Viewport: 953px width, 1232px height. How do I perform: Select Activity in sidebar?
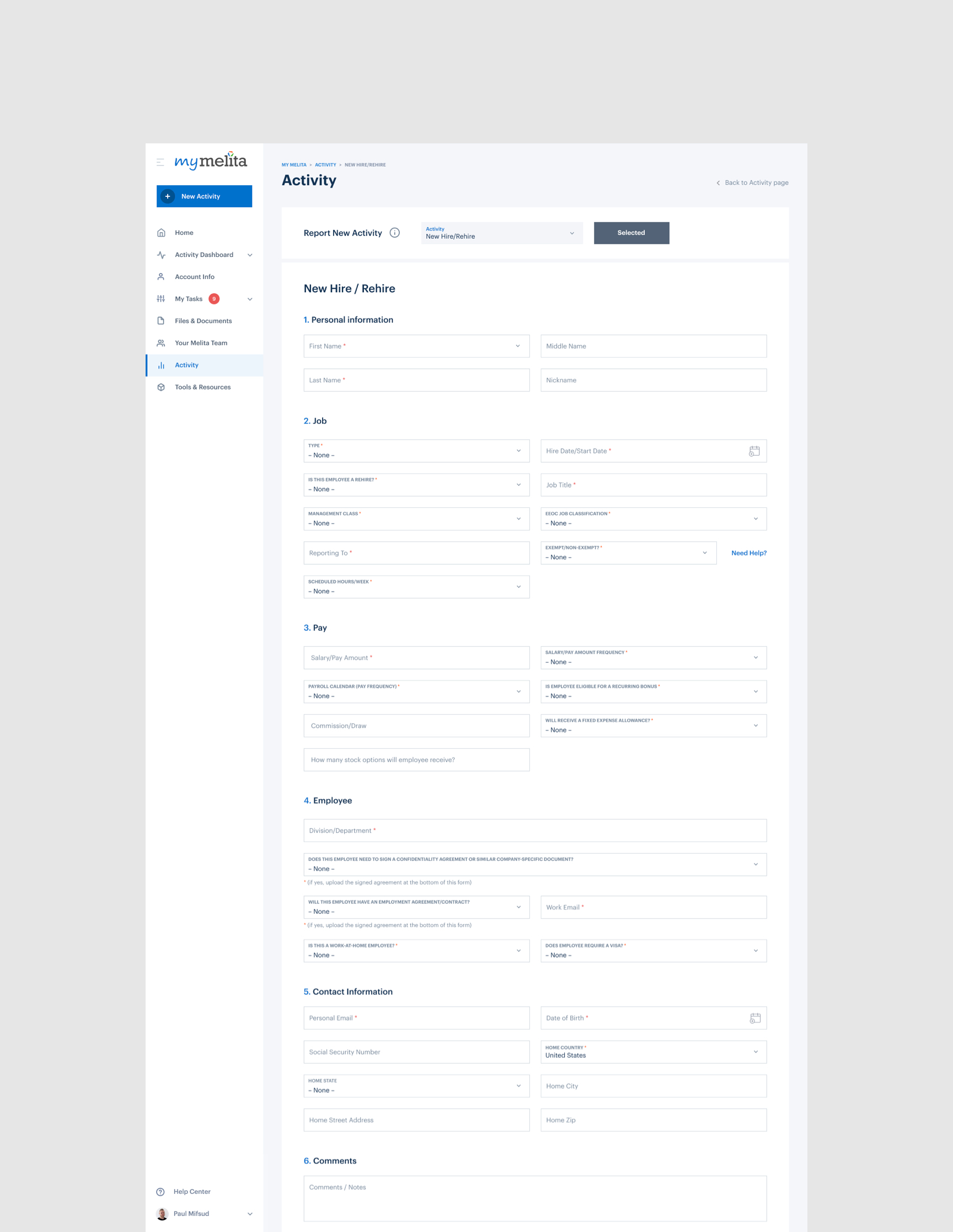point(204,365)
